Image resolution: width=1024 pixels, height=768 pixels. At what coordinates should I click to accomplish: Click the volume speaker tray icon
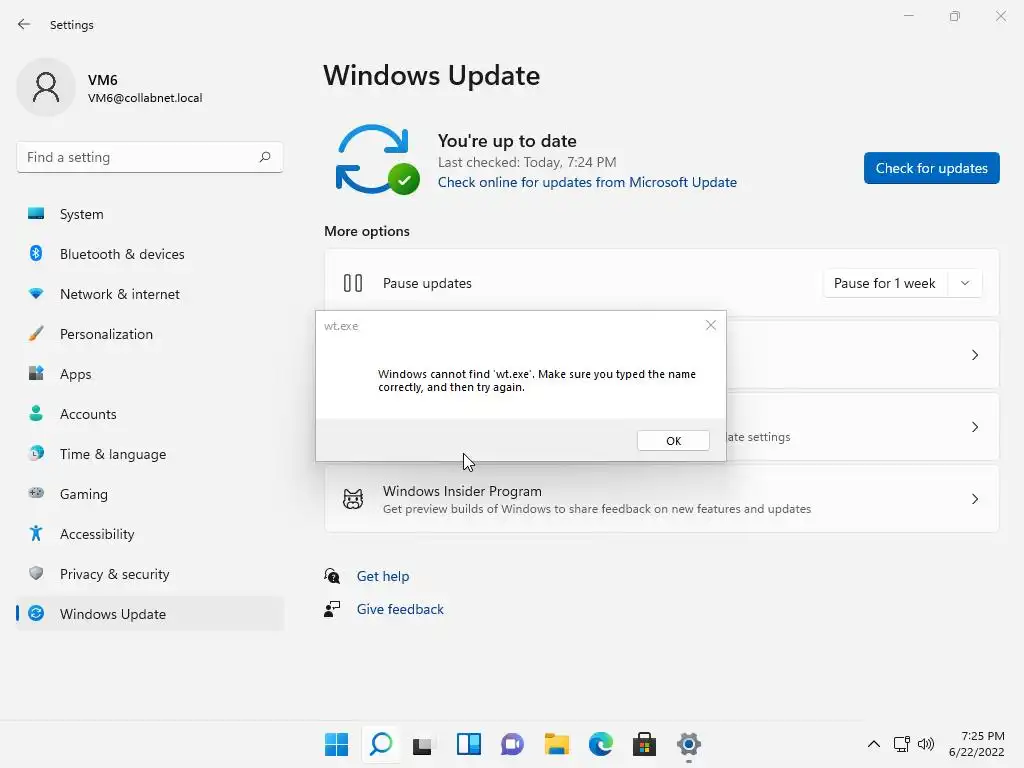tap(925, 744)
